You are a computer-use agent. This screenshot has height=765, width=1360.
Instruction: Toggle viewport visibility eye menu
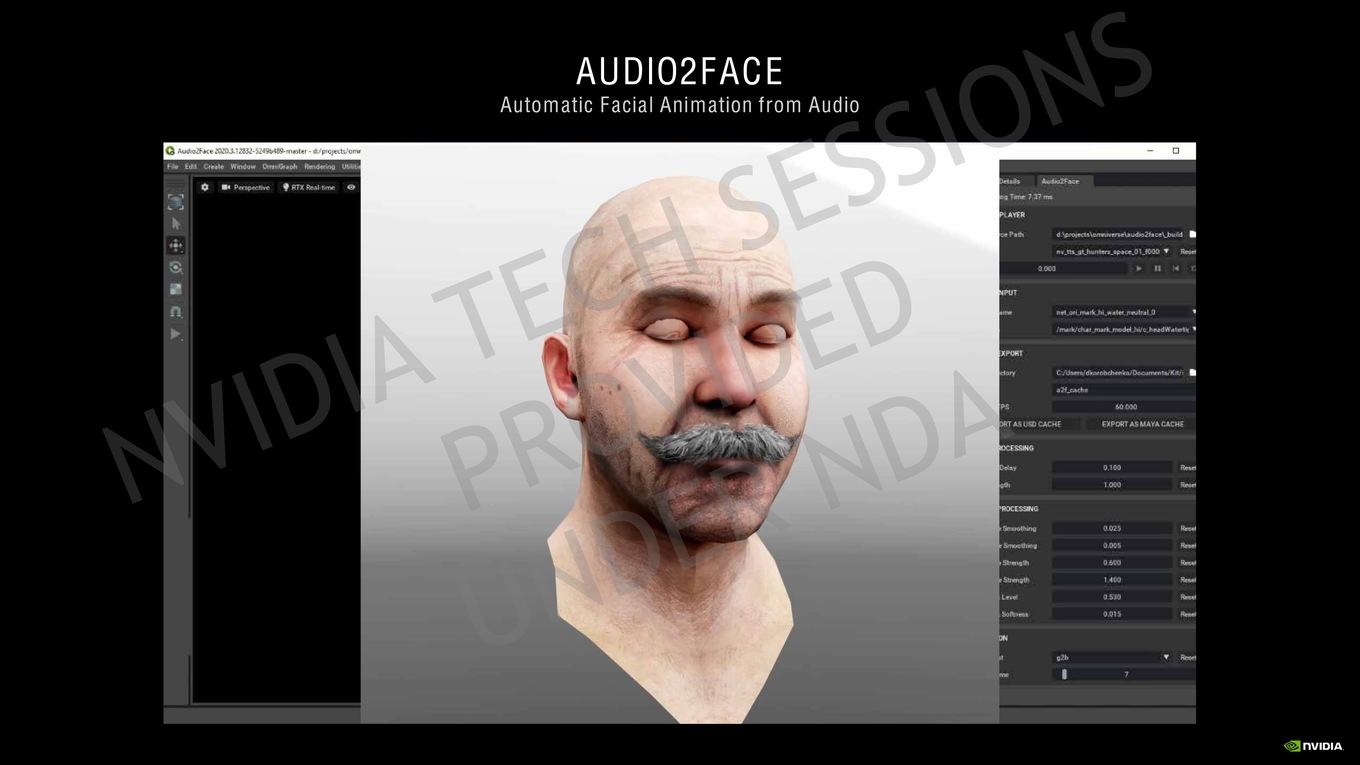click(x=351, y=187)
